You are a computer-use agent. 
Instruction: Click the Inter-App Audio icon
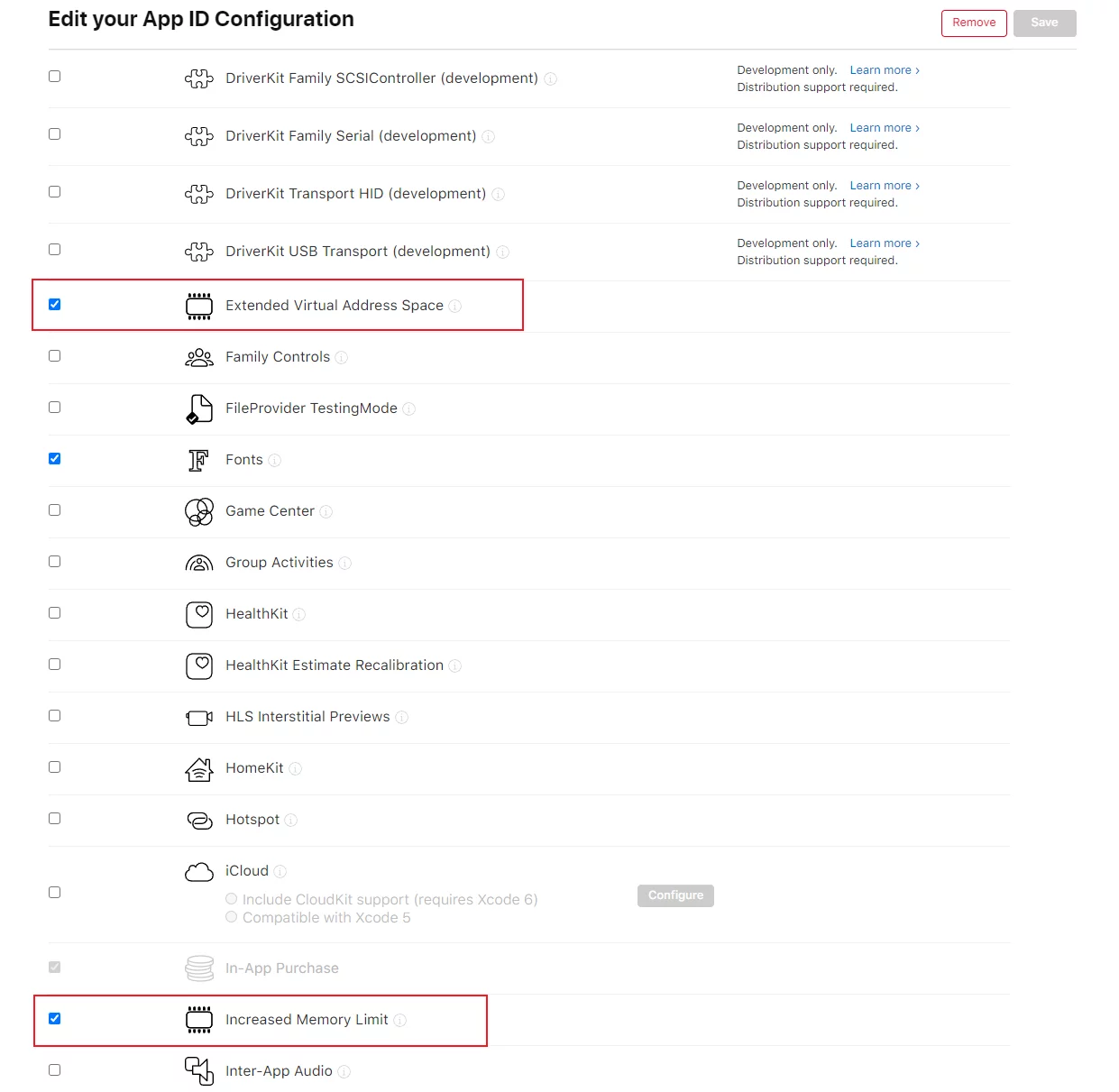(198, 1070)
